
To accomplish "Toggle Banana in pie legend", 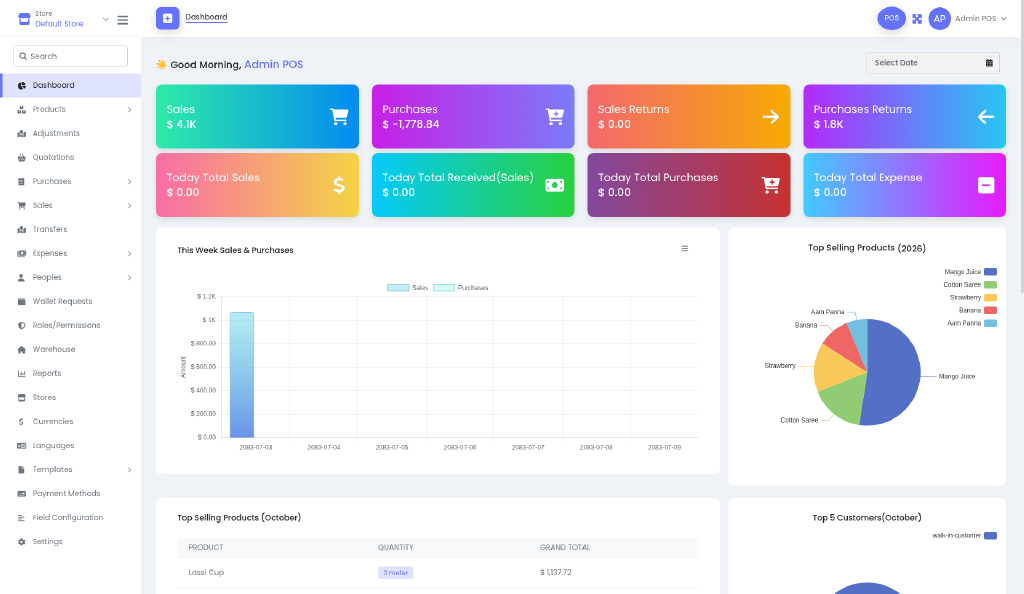I will [x=978, y=311].
